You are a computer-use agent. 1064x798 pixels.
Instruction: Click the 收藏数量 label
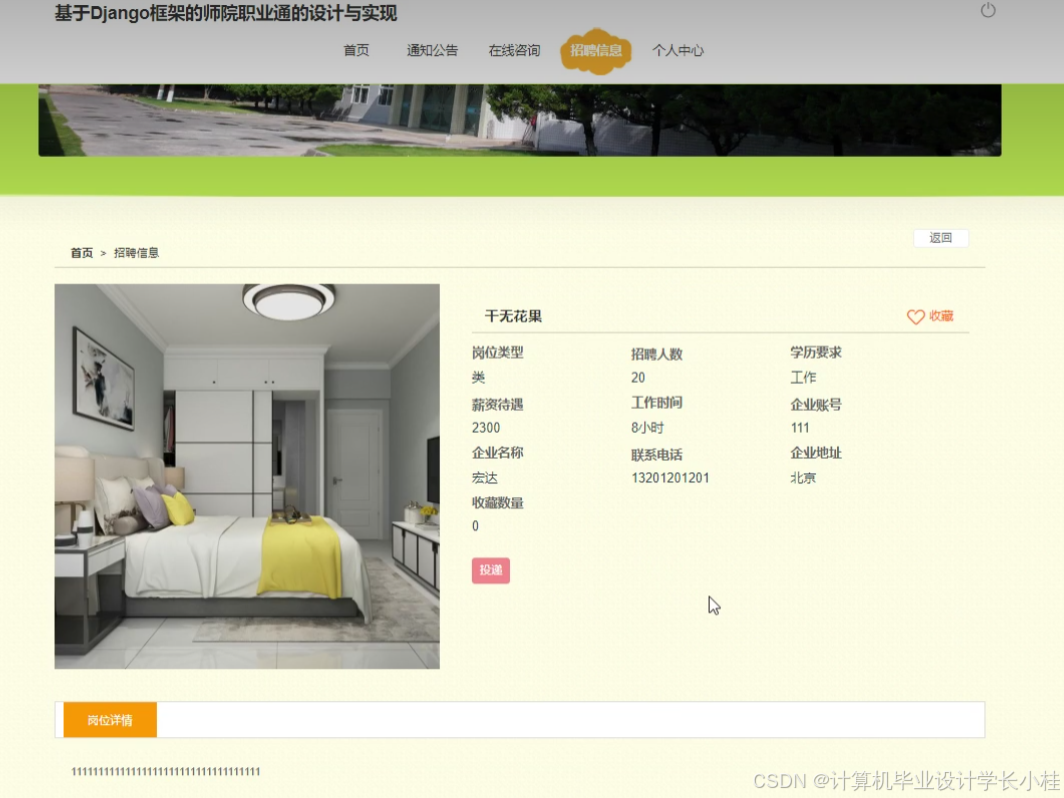(497, 503)
